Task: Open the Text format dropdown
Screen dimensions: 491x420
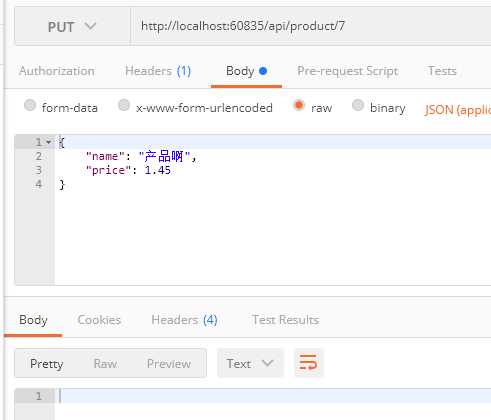Action: tap(250, 363)
